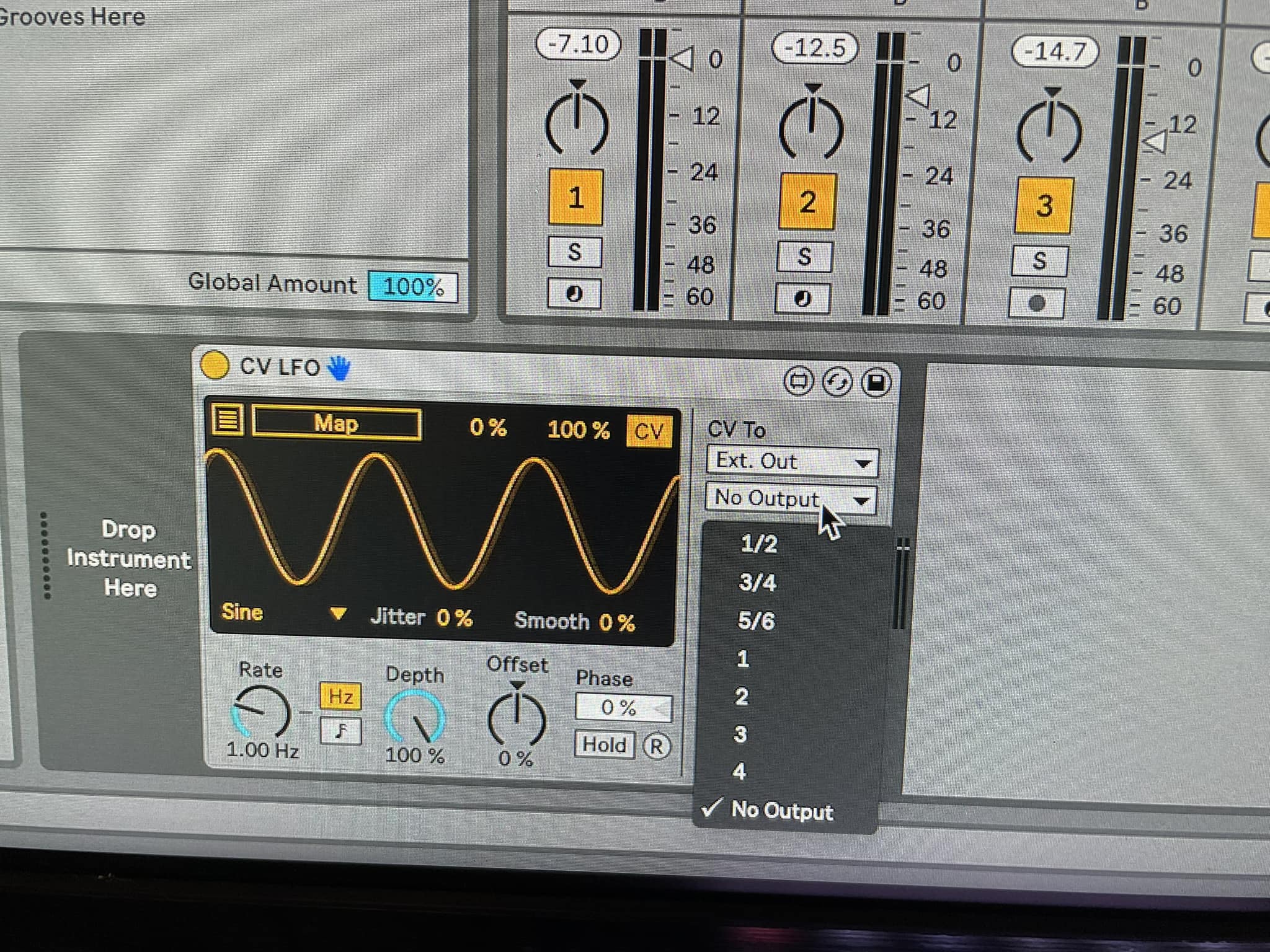Click the Jitter 0 % value
Screen dimensions: 1270x952
(x=455, y=618)
